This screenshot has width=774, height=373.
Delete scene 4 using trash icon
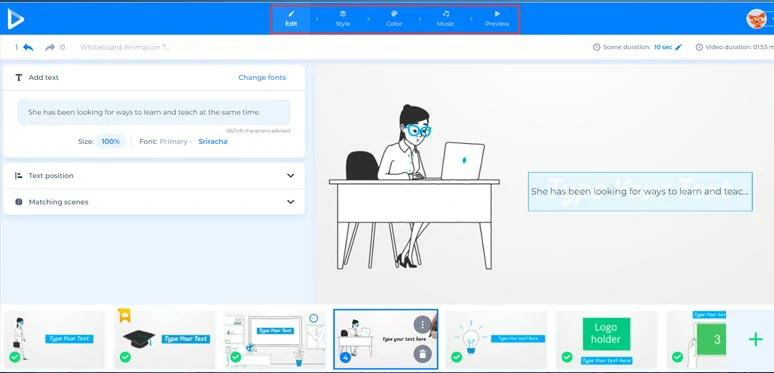pos(423,353)
